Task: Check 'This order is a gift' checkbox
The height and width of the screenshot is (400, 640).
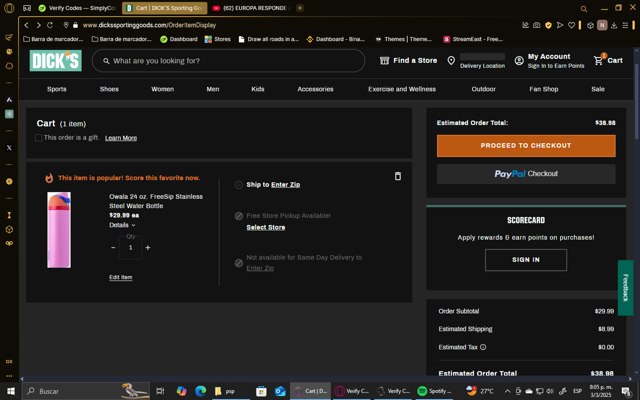Action: [38, 138]
